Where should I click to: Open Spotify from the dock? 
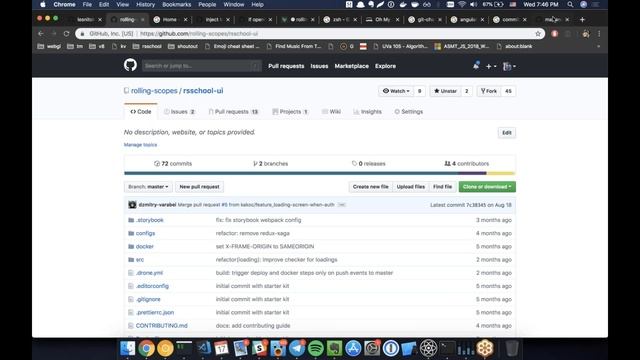(x=316, y=348)
